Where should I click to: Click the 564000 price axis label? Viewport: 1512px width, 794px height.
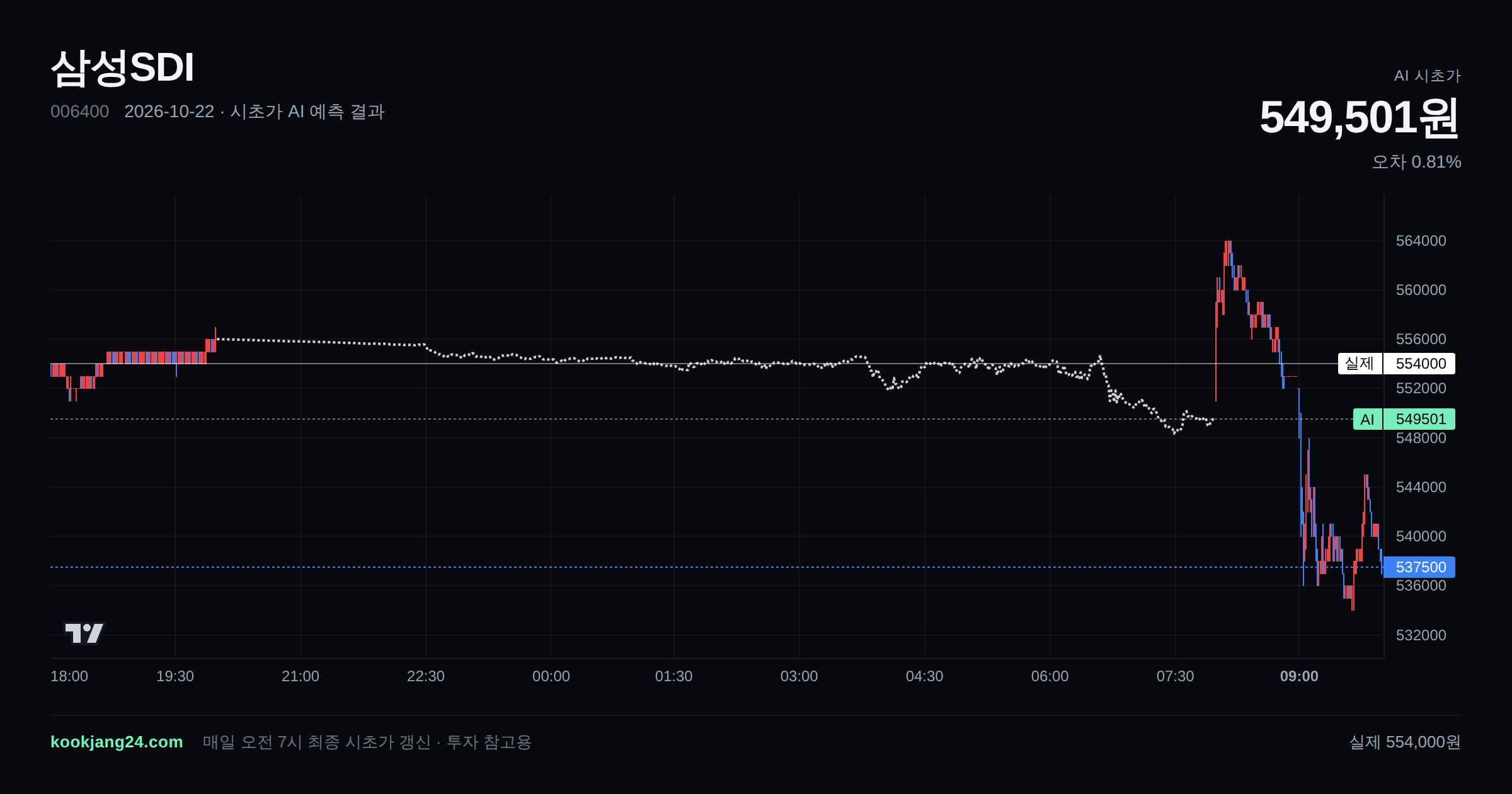[1421, 241]
